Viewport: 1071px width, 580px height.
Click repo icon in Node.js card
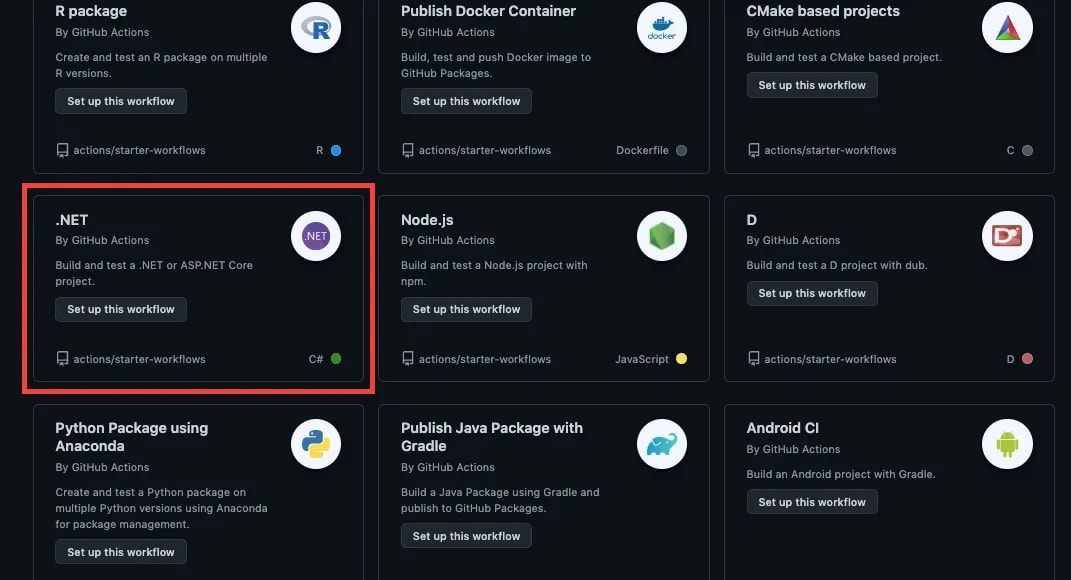(408, 359)
